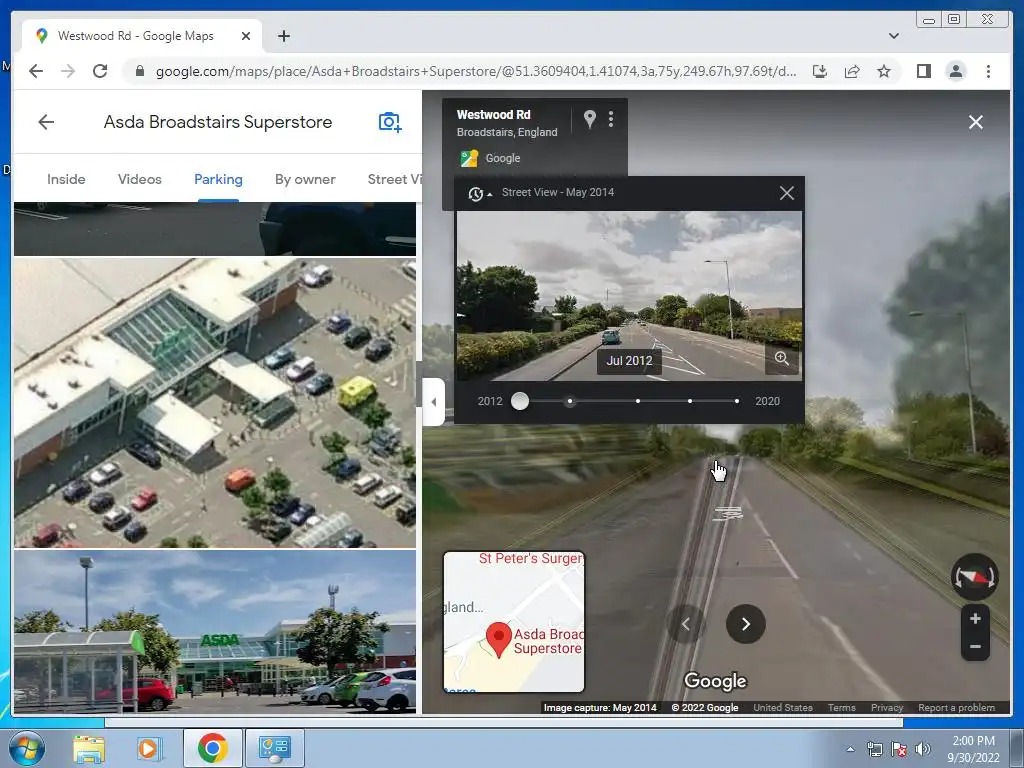
Task: Click Chrome back navigation arrow
Action: [x=36, y=71]
